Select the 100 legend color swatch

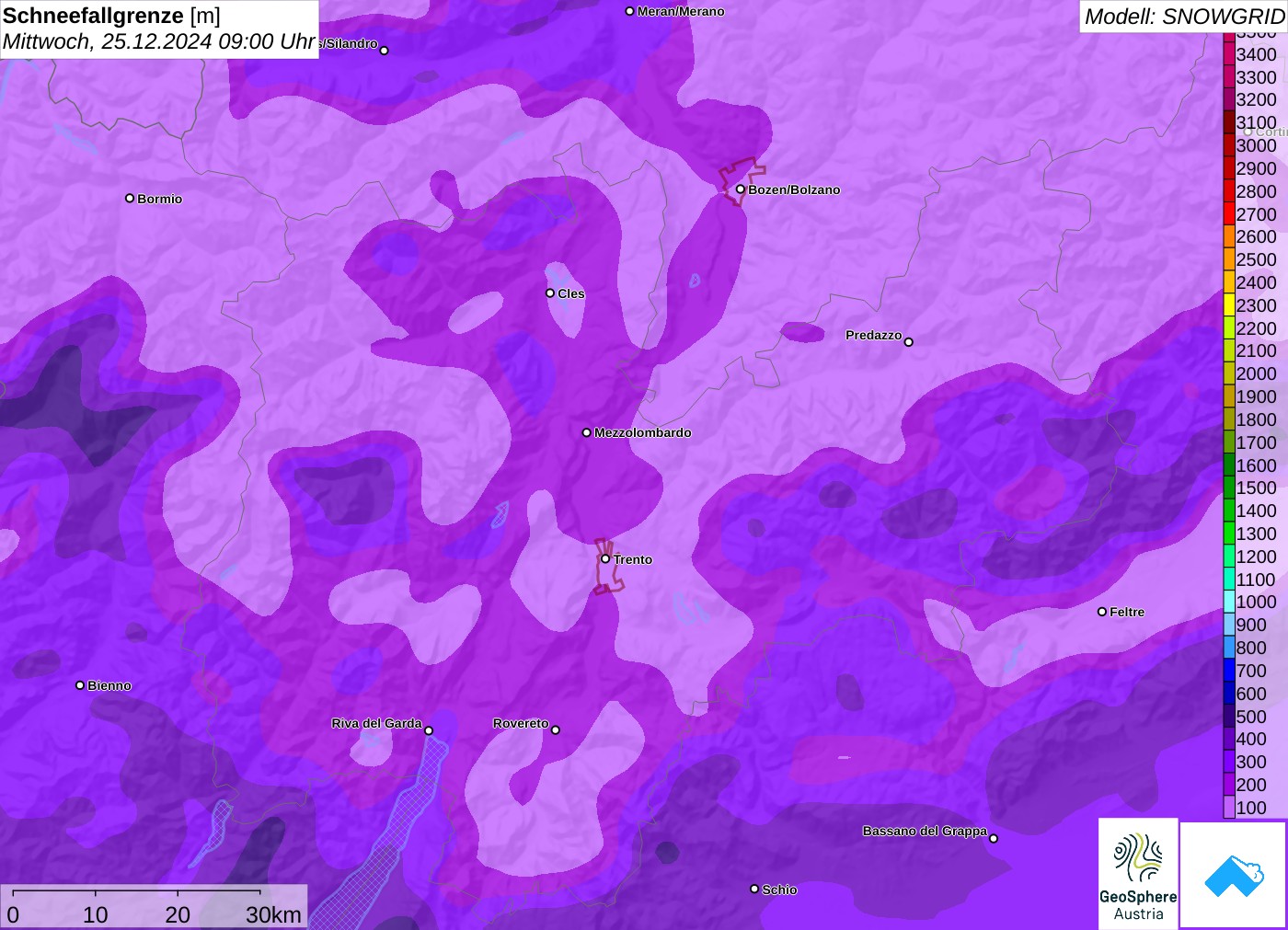pos(1229,808)
